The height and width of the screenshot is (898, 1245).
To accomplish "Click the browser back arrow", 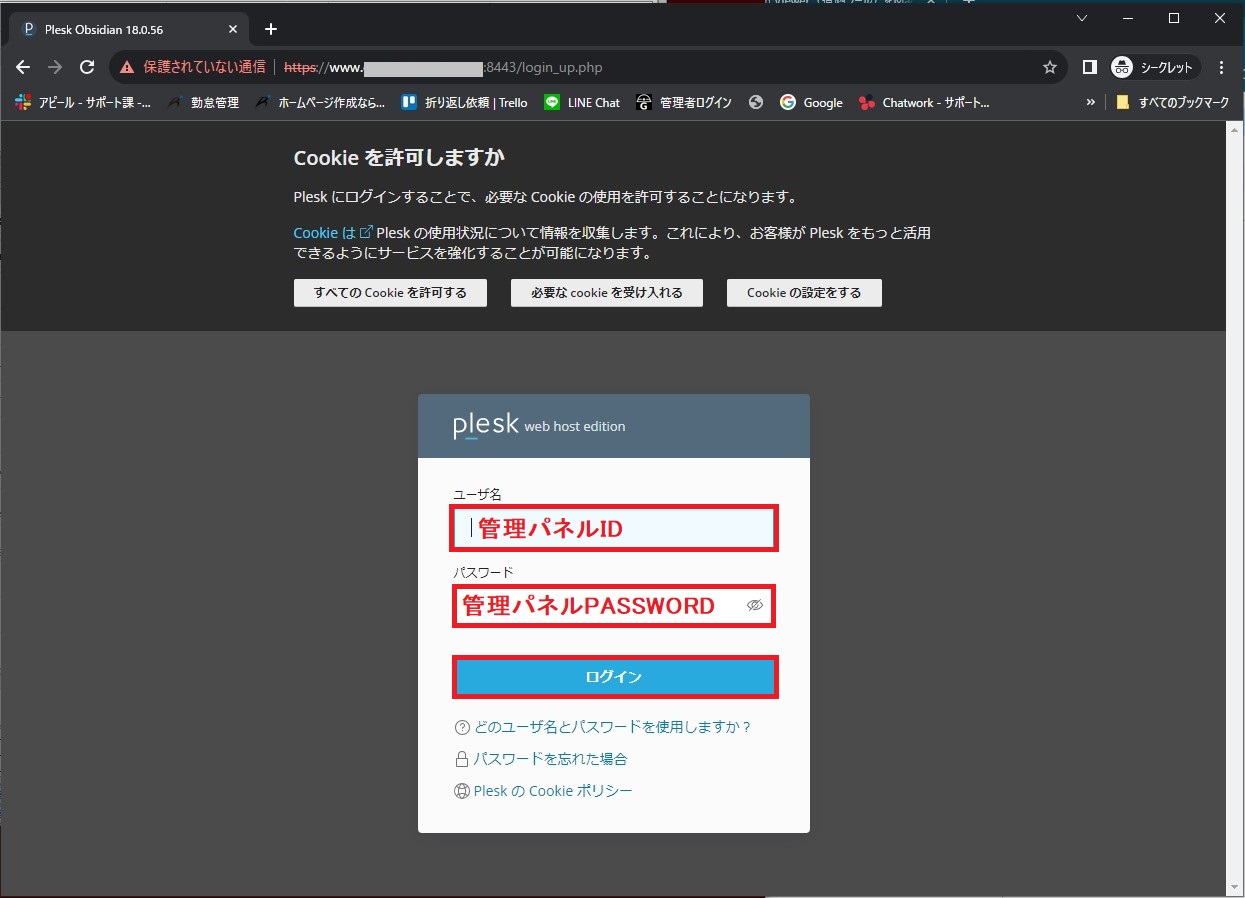I will [24, 67].
